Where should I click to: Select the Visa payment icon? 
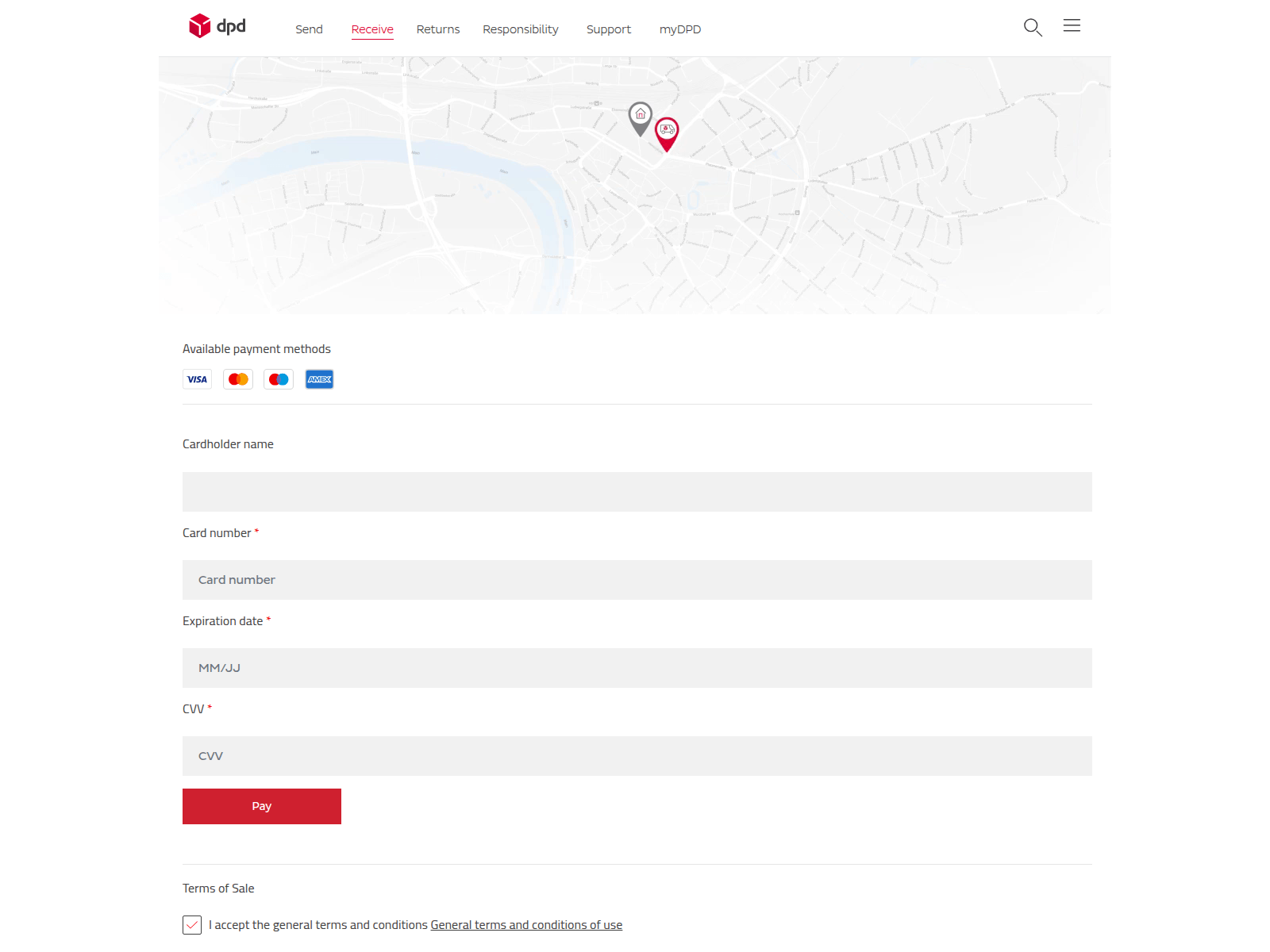[x=197, y=379]
